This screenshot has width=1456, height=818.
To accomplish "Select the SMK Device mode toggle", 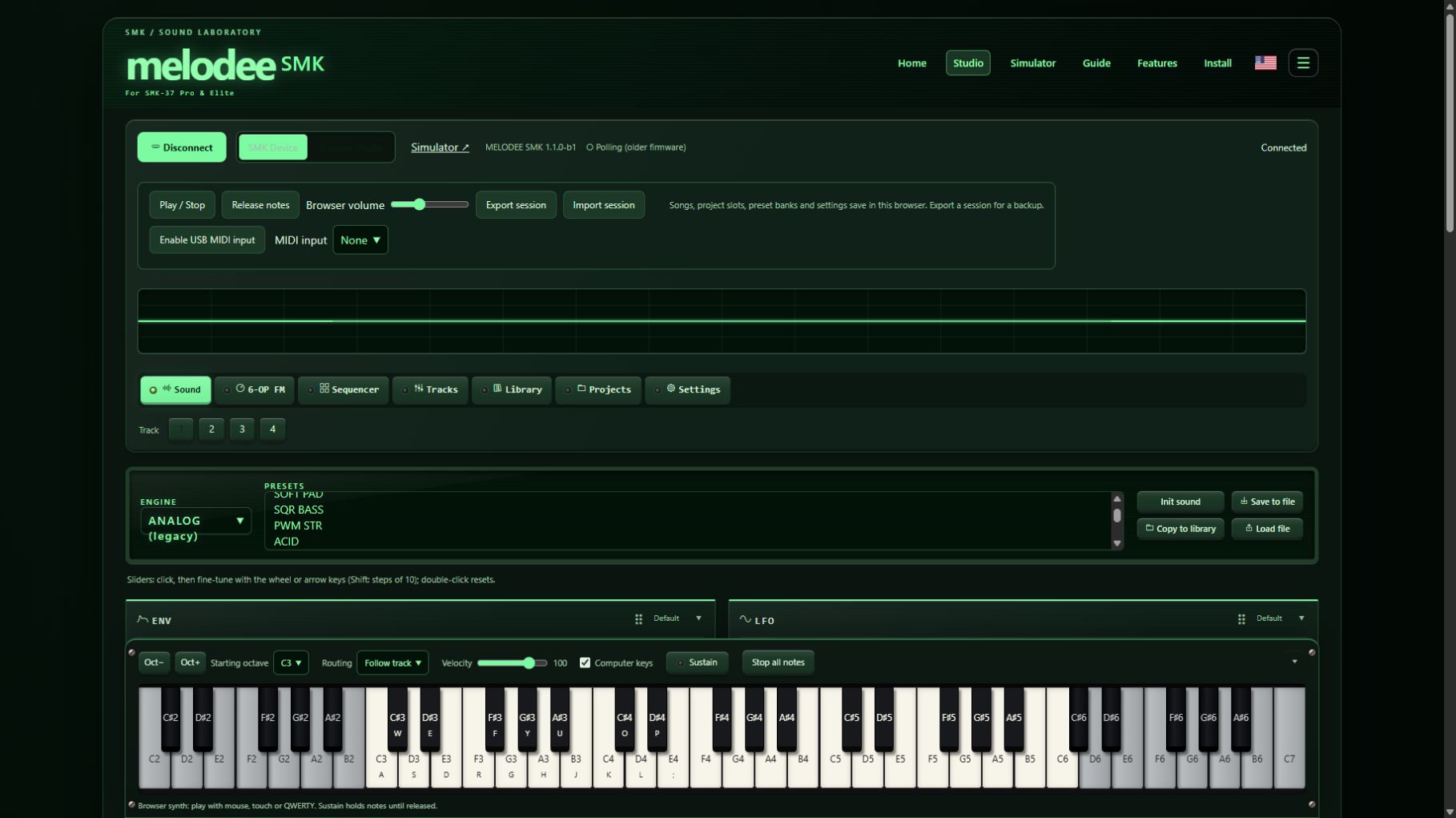I will click(x=273, y=147).
